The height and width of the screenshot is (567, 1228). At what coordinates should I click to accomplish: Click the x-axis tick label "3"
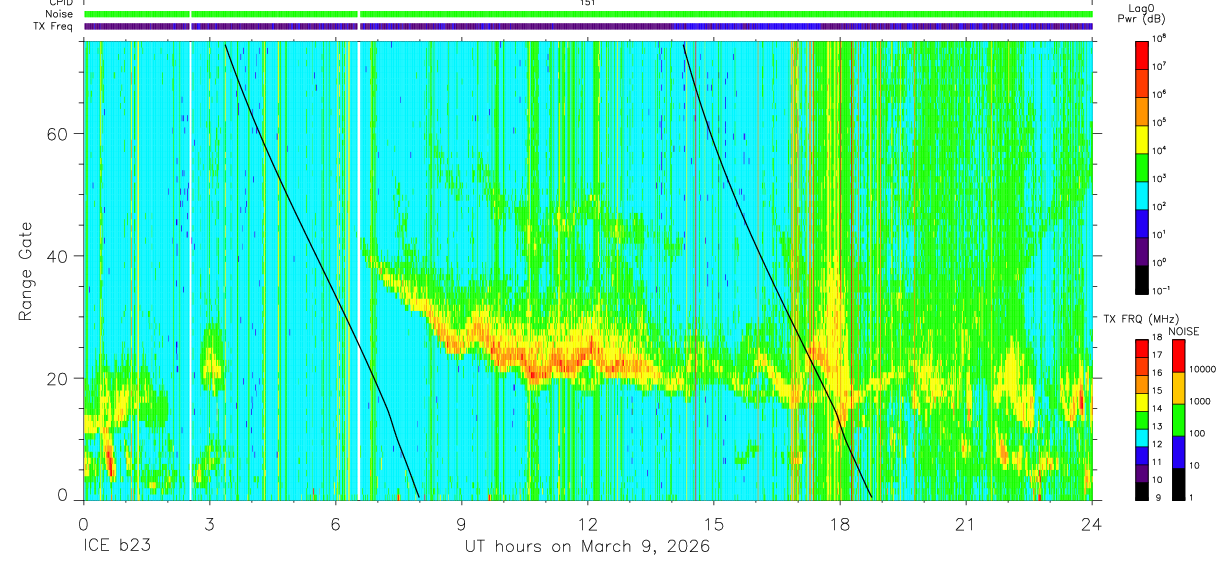click(209, 524)
